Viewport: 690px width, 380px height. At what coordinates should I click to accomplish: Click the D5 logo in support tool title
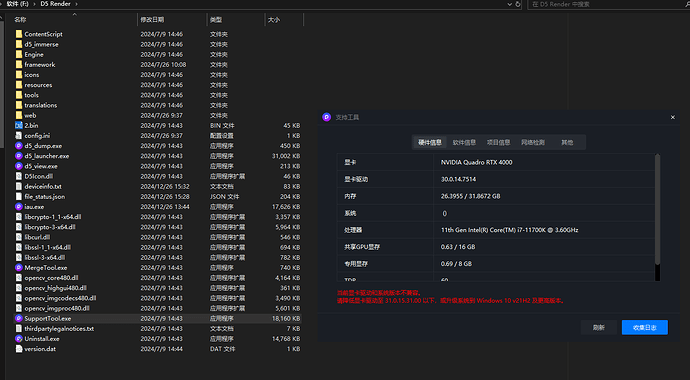click(x=327, y=117)
